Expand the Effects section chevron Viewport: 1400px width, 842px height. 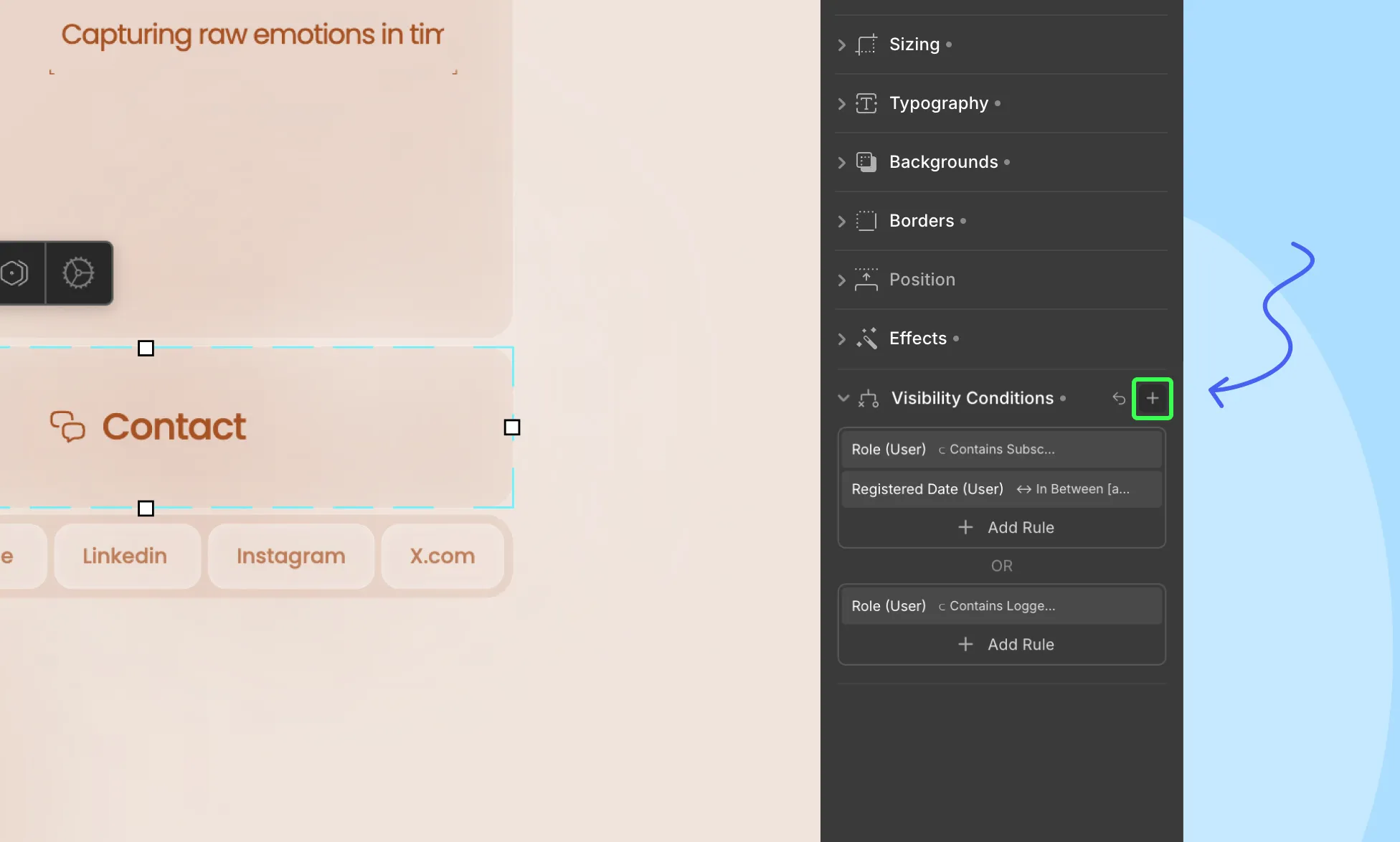coord(842,339)
